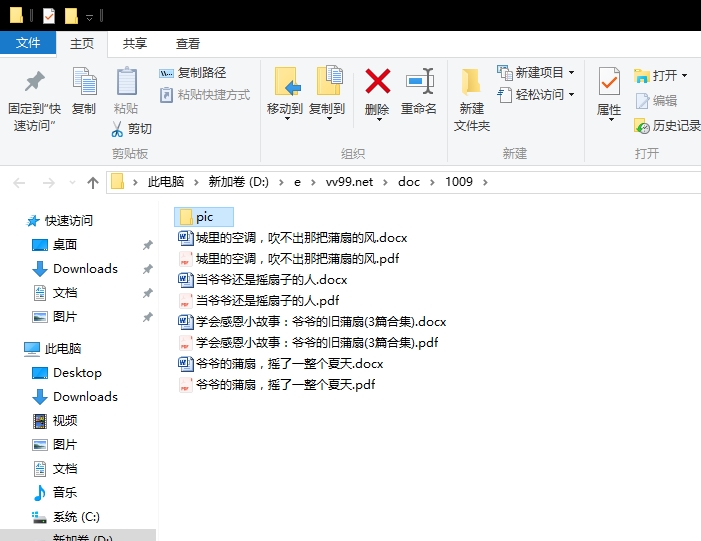Click the Open (打开) ribbon button
This screenshot has width=701, height=541.
[x=660, y=75]
